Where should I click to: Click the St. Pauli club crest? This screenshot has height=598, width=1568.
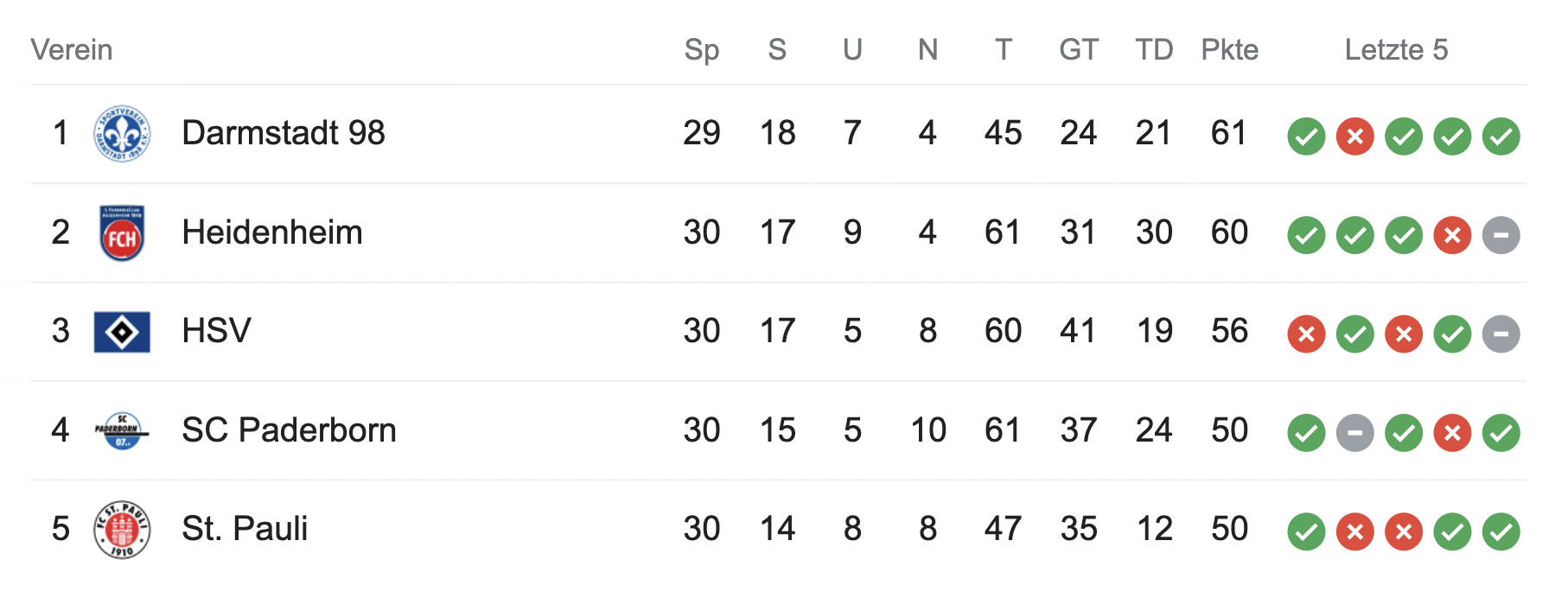coord(122,529)
